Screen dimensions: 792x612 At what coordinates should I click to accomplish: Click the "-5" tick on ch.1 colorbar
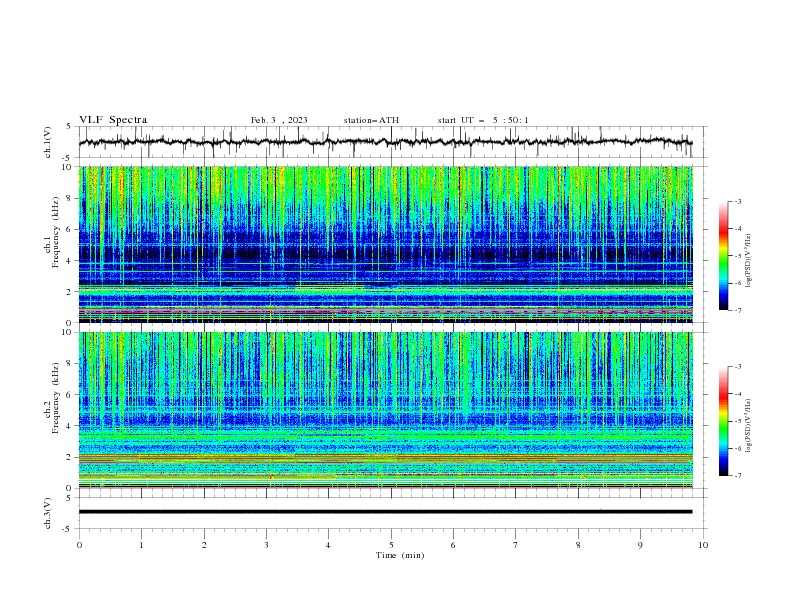(737, 256)
